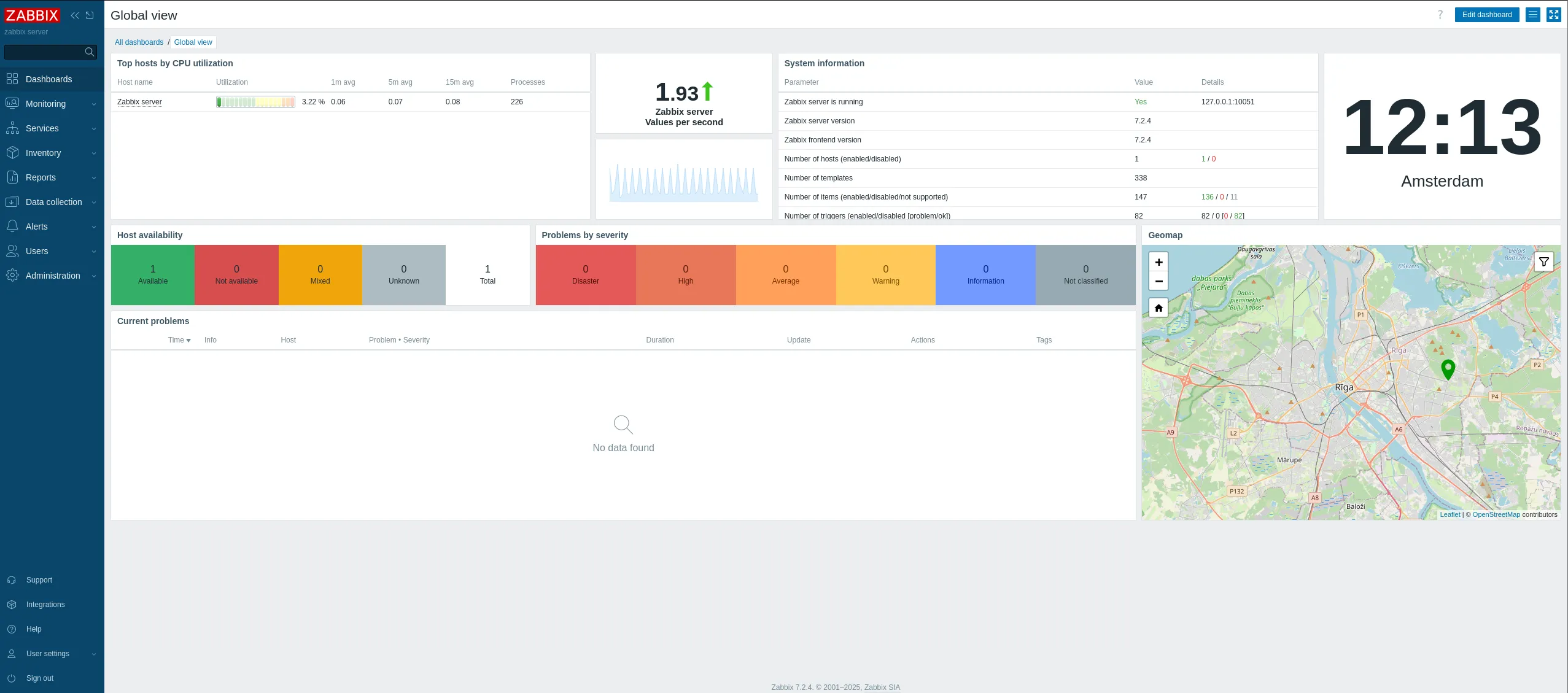Open the Geomap severity filter
This screenshot has height=693, width=1568.
1544,262
